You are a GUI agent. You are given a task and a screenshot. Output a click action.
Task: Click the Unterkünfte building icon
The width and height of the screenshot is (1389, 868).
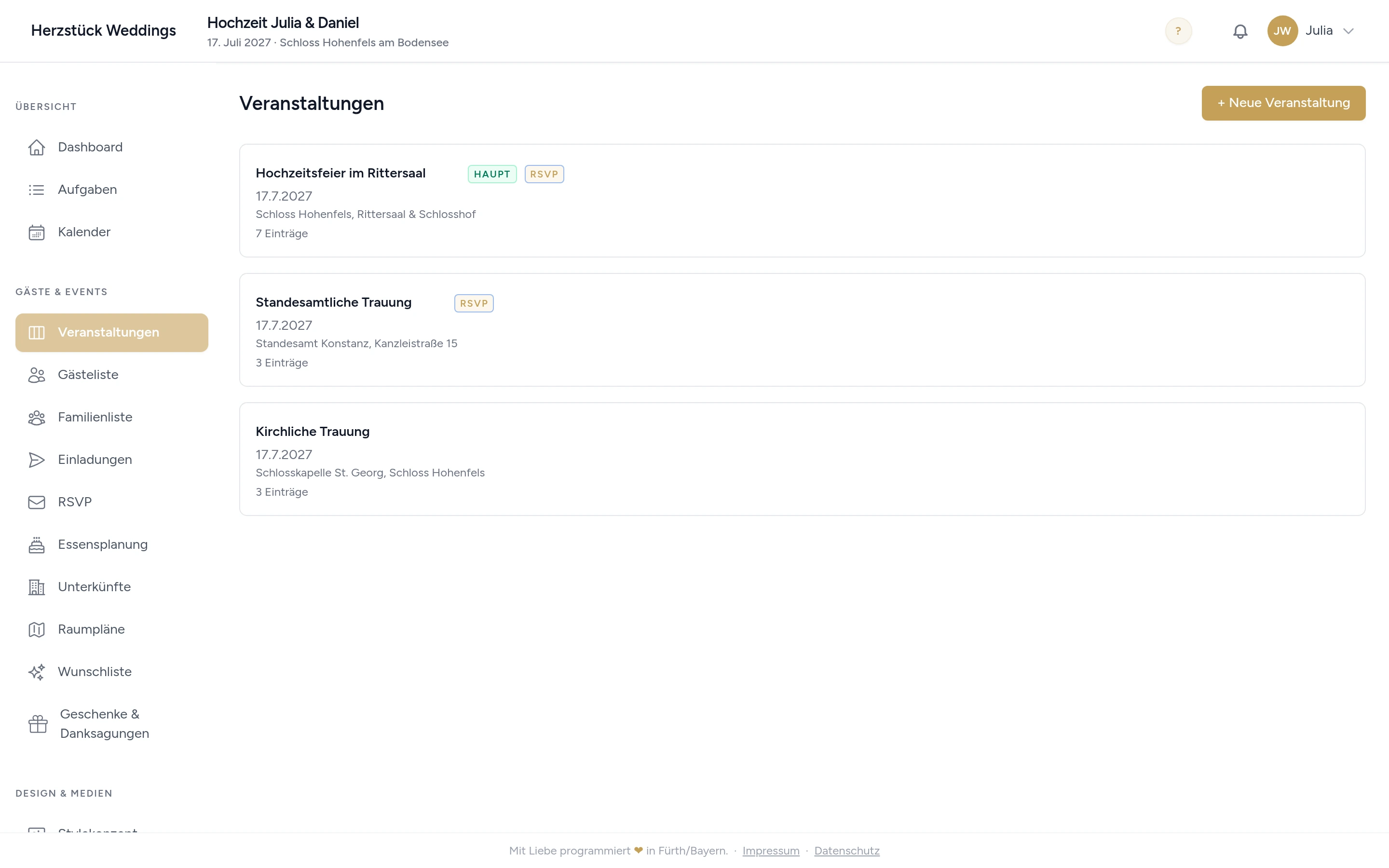coord(37,587)
